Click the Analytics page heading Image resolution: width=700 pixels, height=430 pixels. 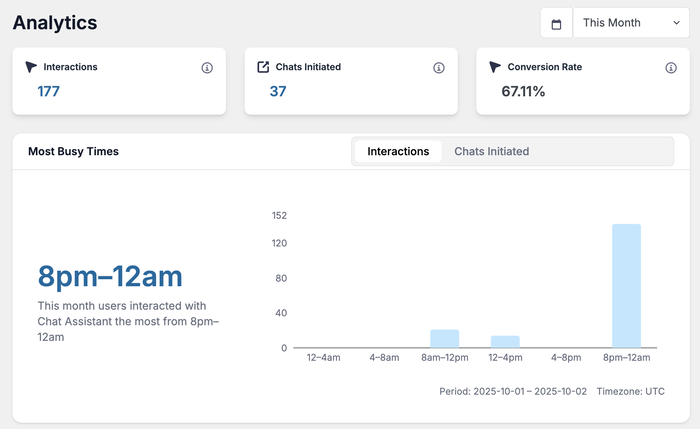55,22
